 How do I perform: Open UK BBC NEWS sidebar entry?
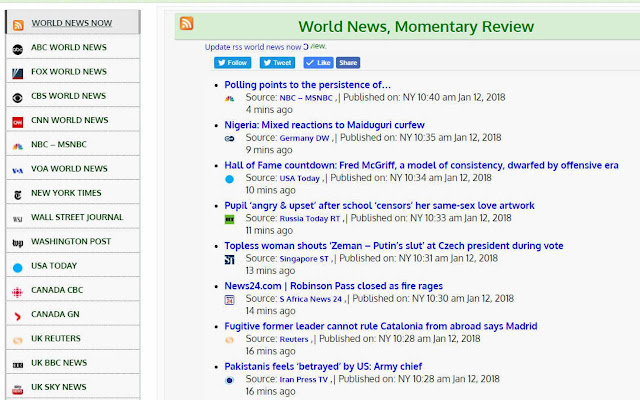[59, 362]
